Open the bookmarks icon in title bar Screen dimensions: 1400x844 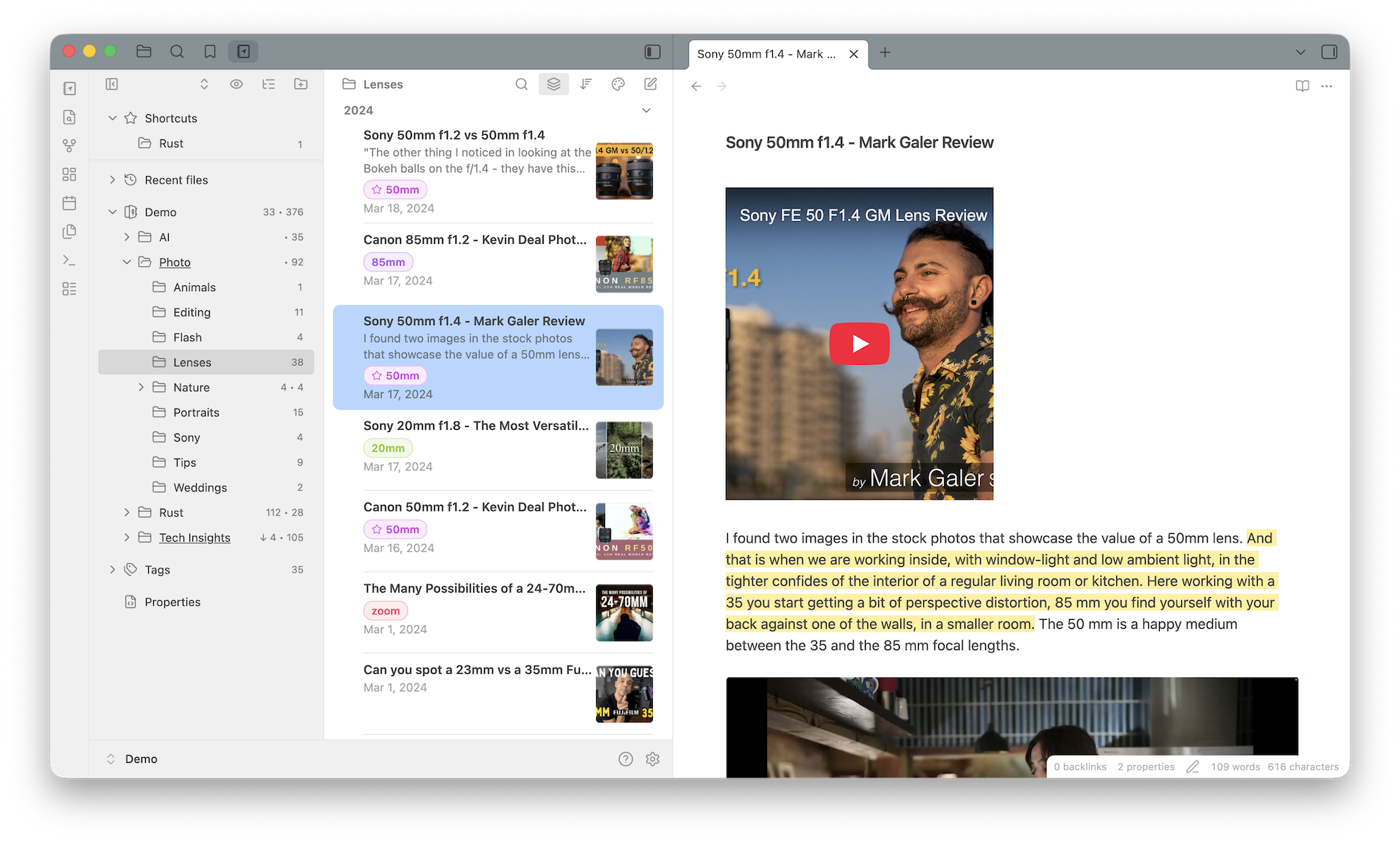point(210,52)
